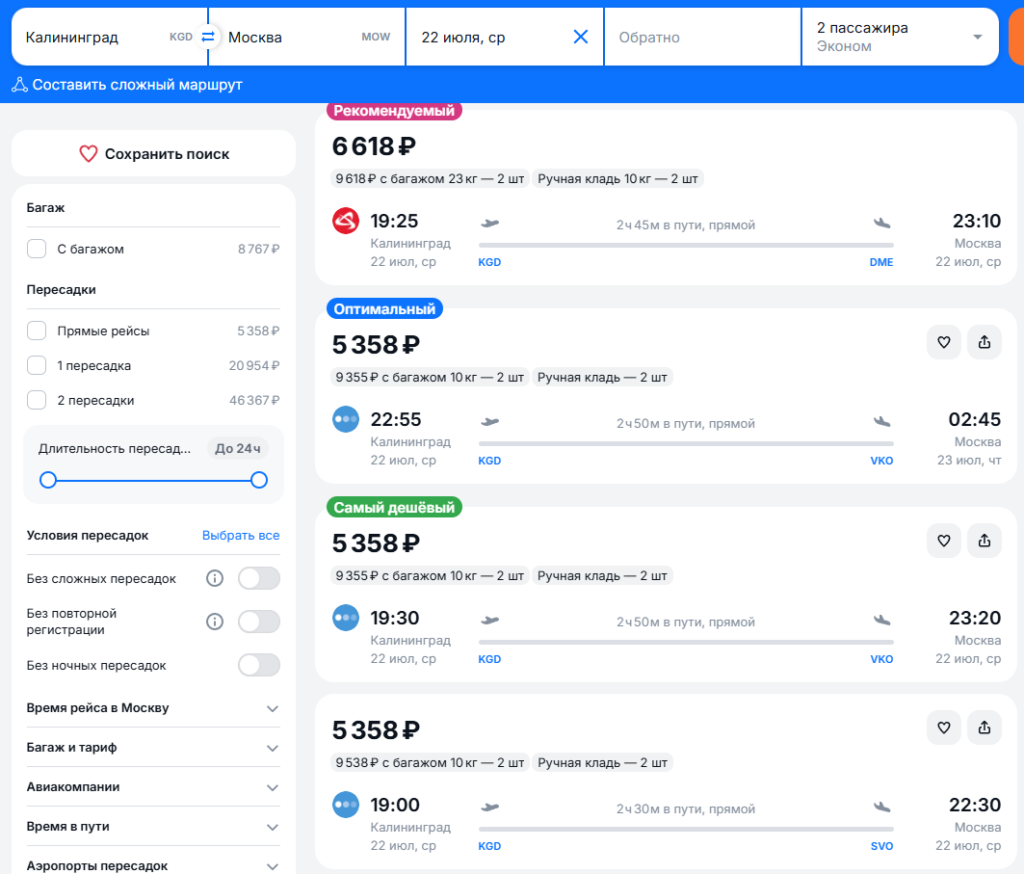Favorite the Самый дешёвый 19:30 flight
The width and height of the screenshot is (1024, 874).
(x=944, y=540)
